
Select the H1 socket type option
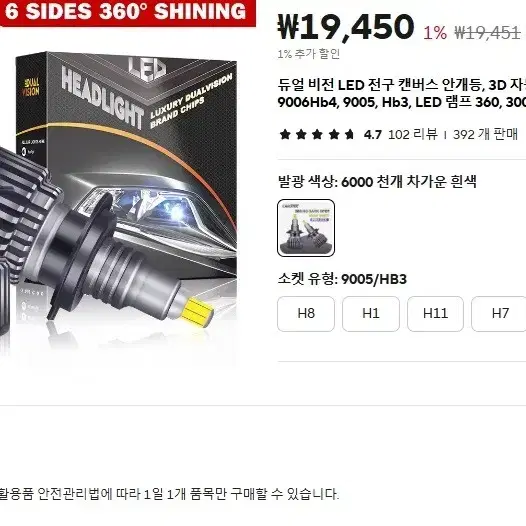click(x=371, y=314)
